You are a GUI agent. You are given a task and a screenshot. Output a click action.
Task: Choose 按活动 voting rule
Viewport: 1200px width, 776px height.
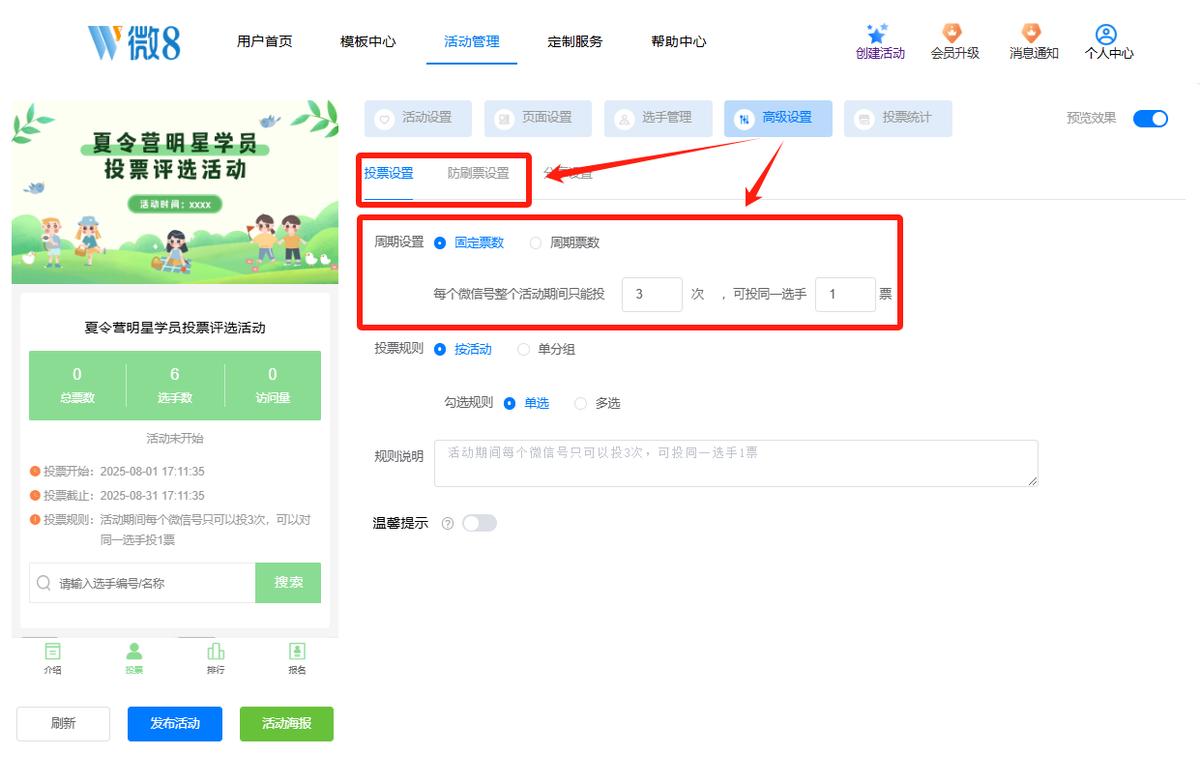click(x=463, y=349)
